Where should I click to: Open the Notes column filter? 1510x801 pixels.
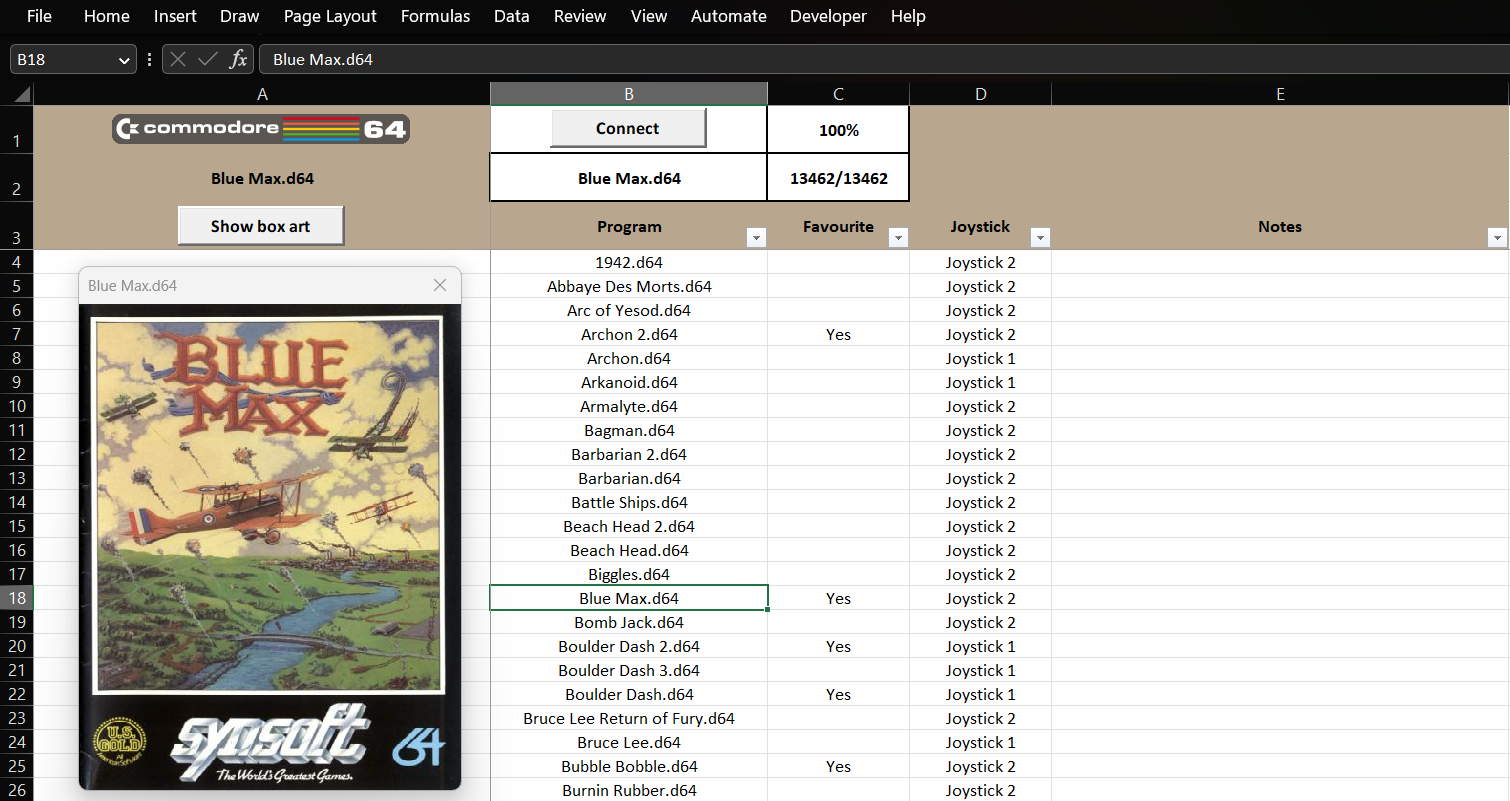1497,237
